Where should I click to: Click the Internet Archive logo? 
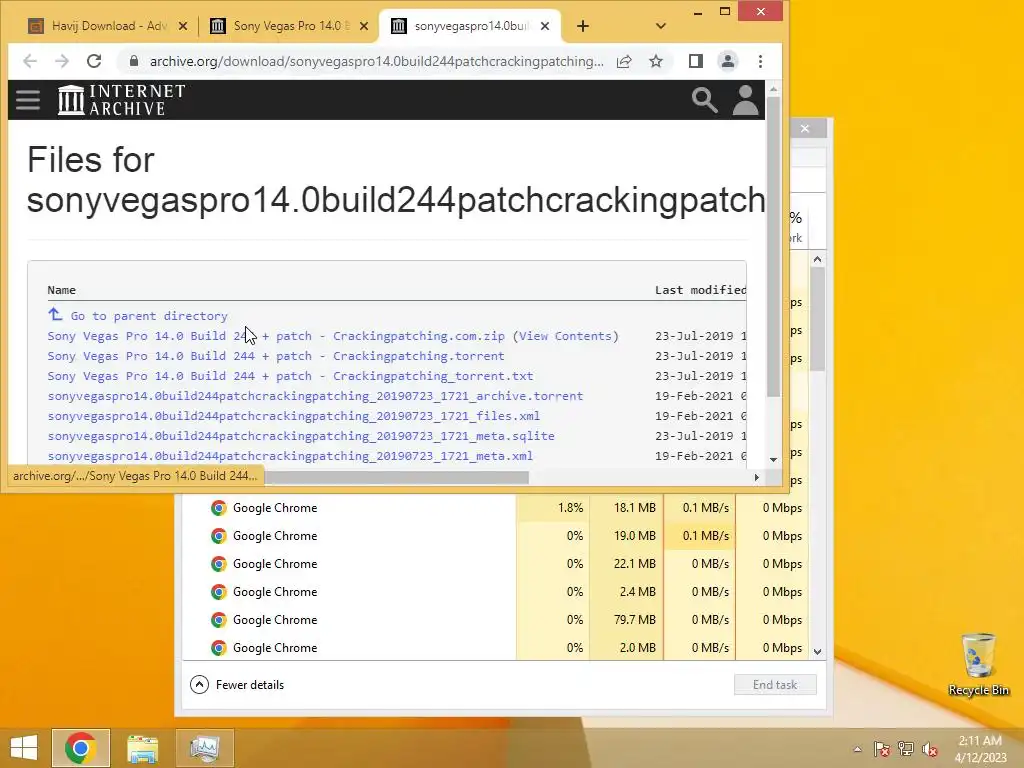pyautogui.click(x=121, y=100)
